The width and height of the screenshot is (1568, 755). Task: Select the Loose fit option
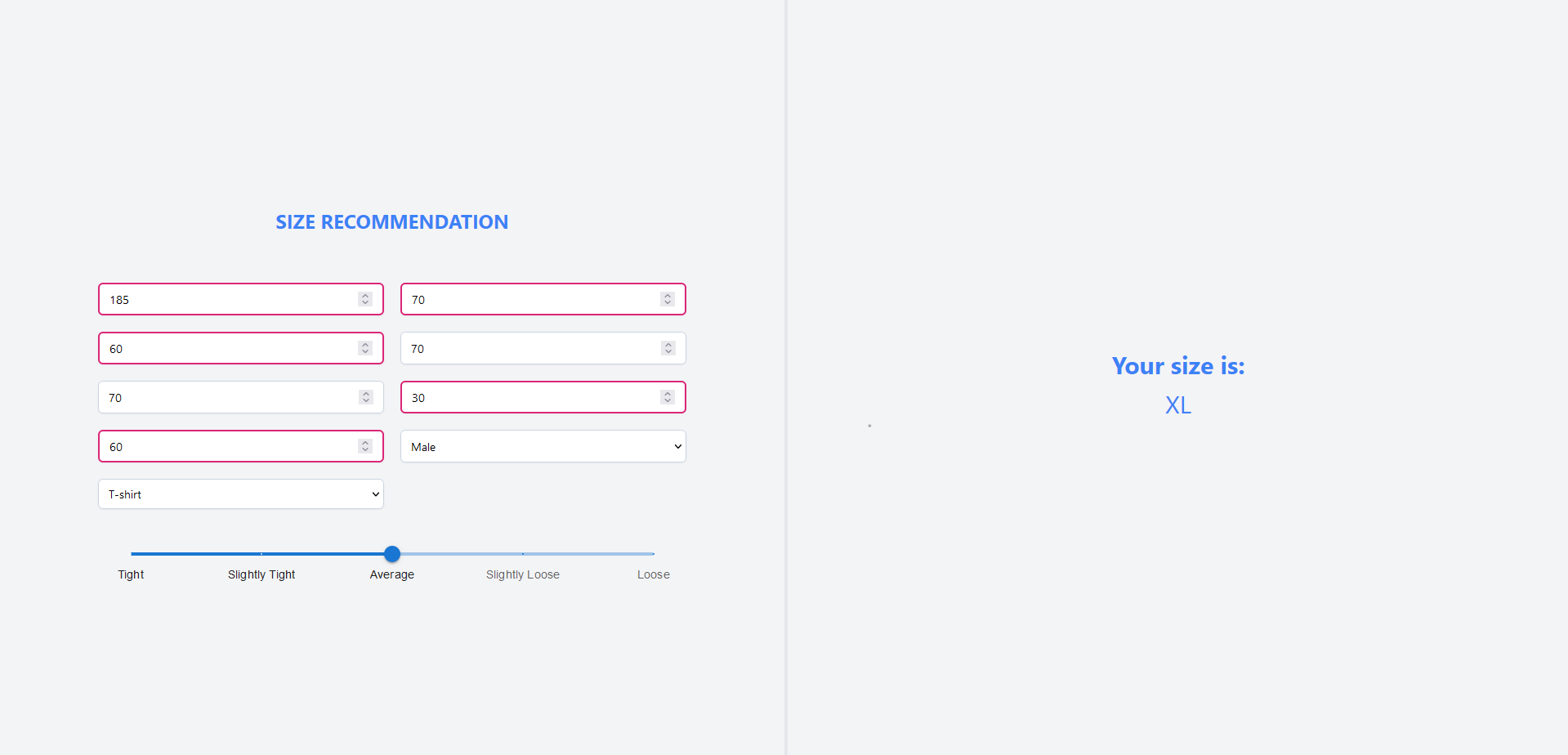click(652, 574)
